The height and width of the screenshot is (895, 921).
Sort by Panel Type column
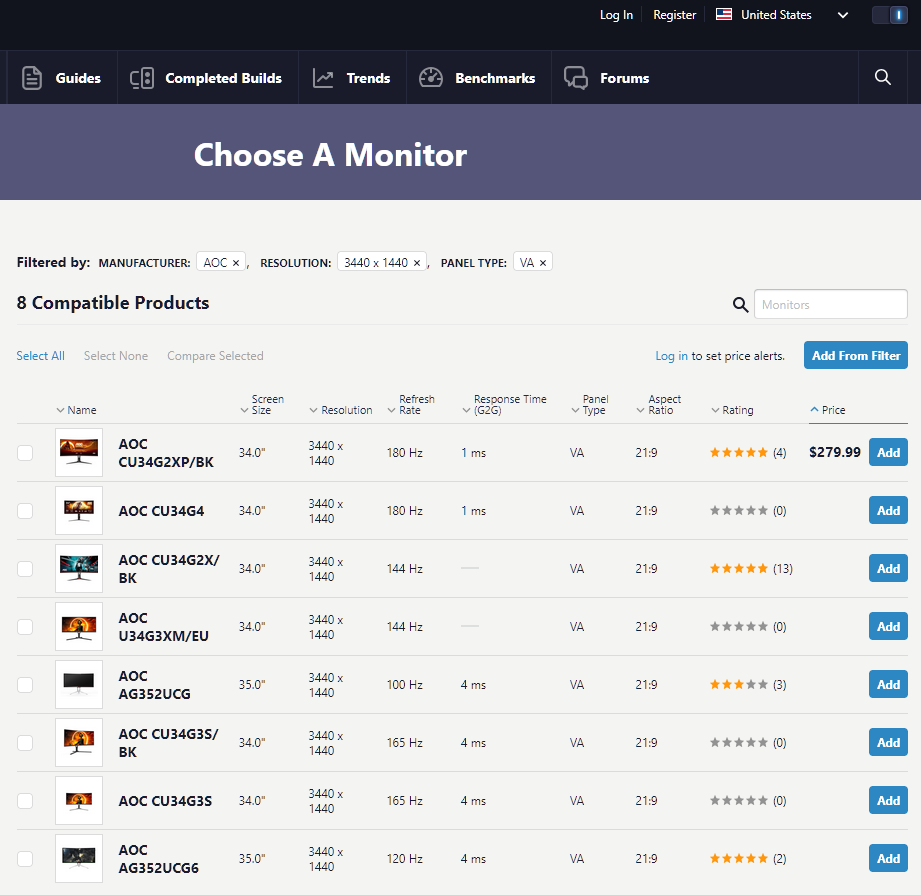pos(590,405)
